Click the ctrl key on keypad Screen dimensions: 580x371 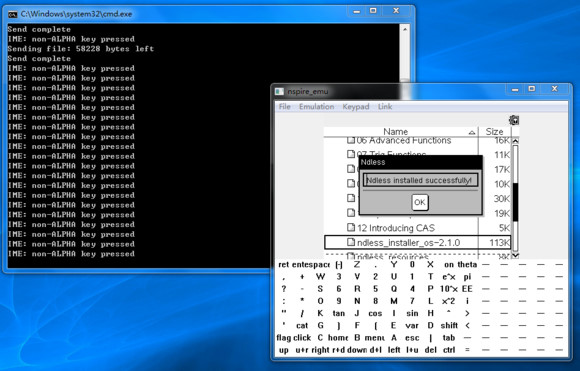click(449, 350)
